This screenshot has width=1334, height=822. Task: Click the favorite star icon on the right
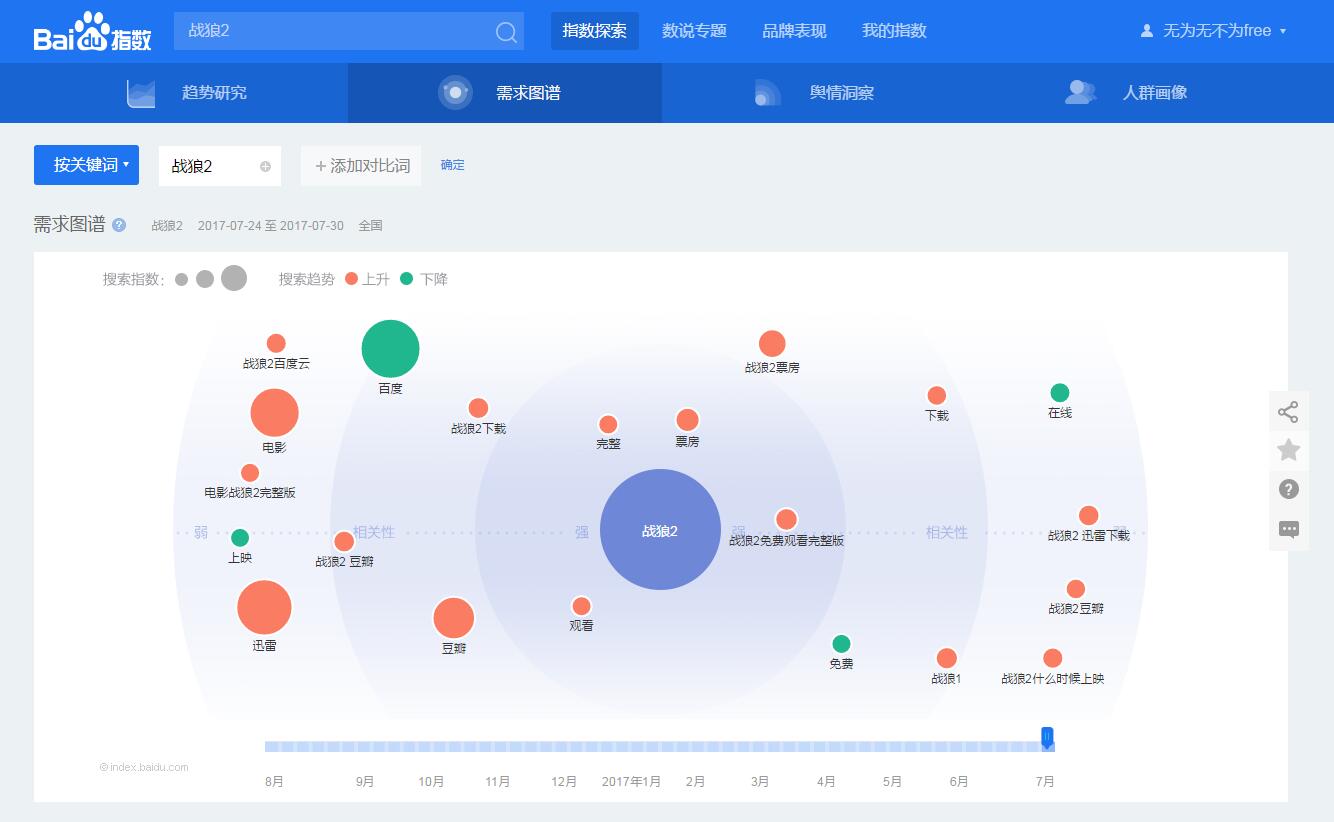pyautogui.click(x=1288, y=450)
